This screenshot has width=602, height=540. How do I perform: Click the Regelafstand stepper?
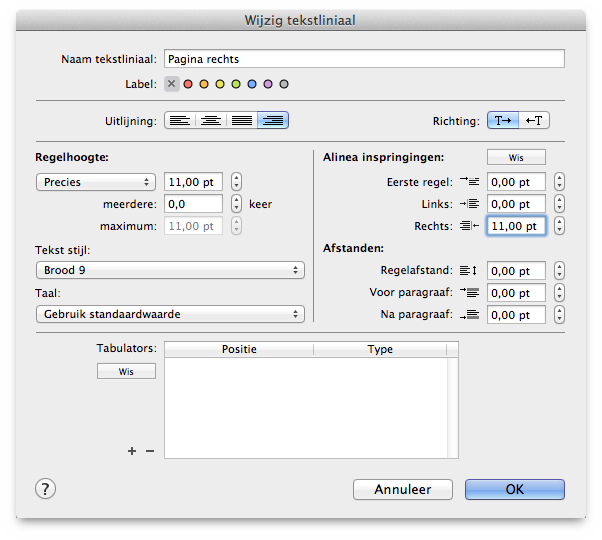coord(559,271)
